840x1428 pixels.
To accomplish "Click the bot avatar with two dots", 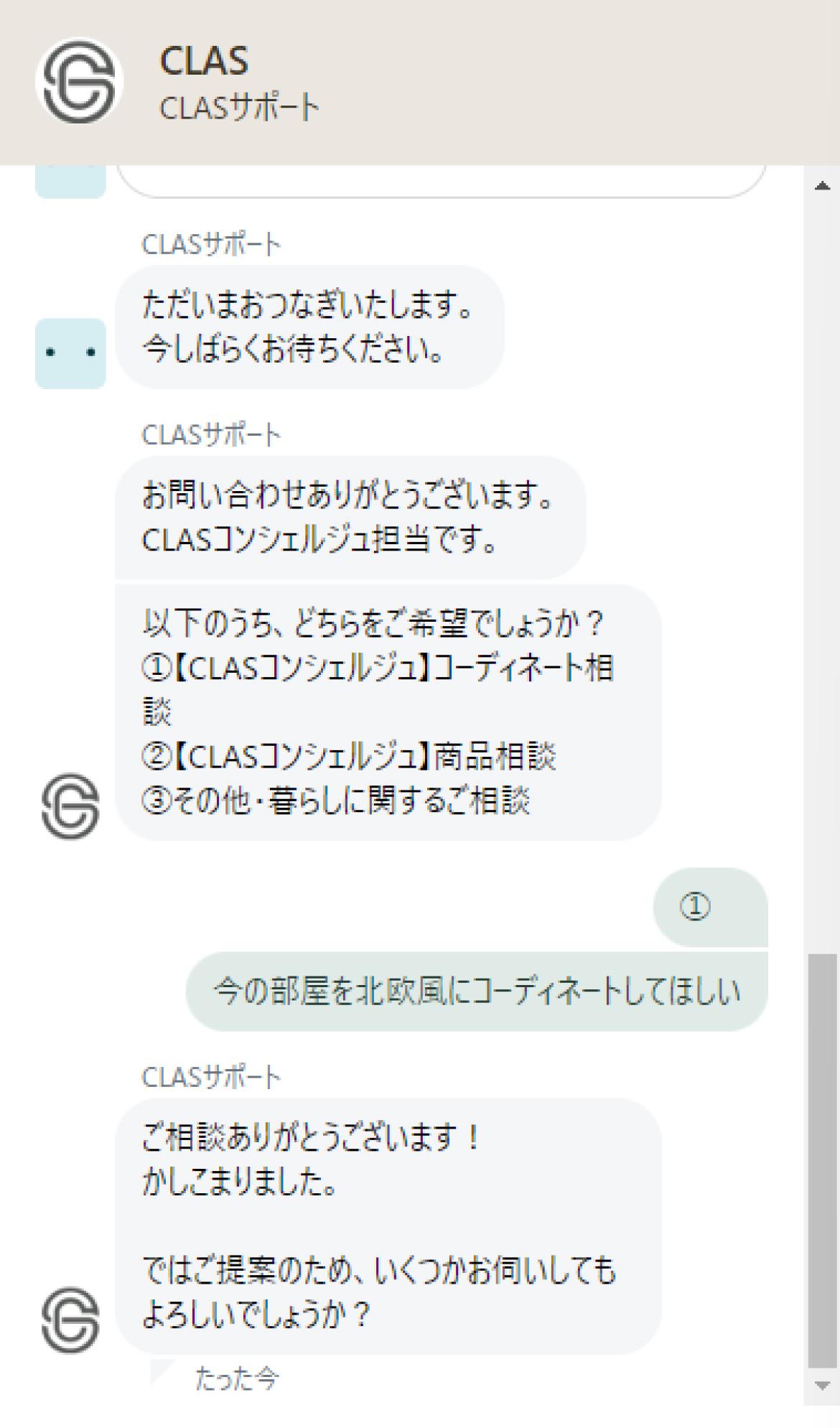I will tap(70, 353).
